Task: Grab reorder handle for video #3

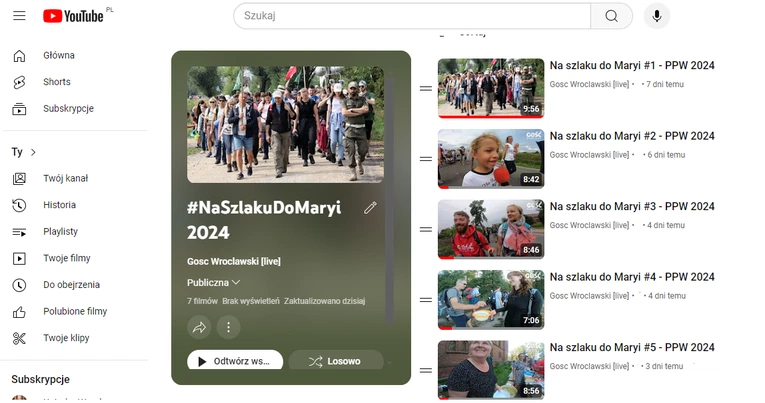Action: (426, 229)
